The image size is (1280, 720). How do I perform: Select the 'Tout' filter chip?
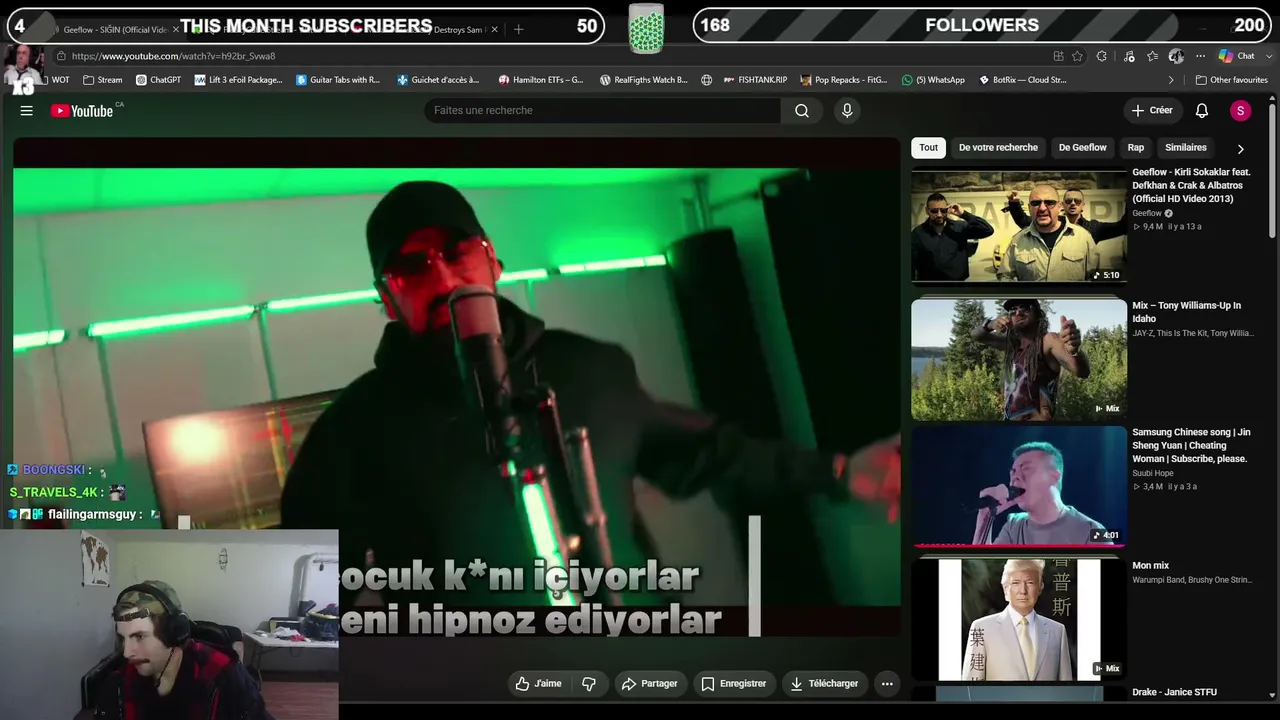point(929,148)
